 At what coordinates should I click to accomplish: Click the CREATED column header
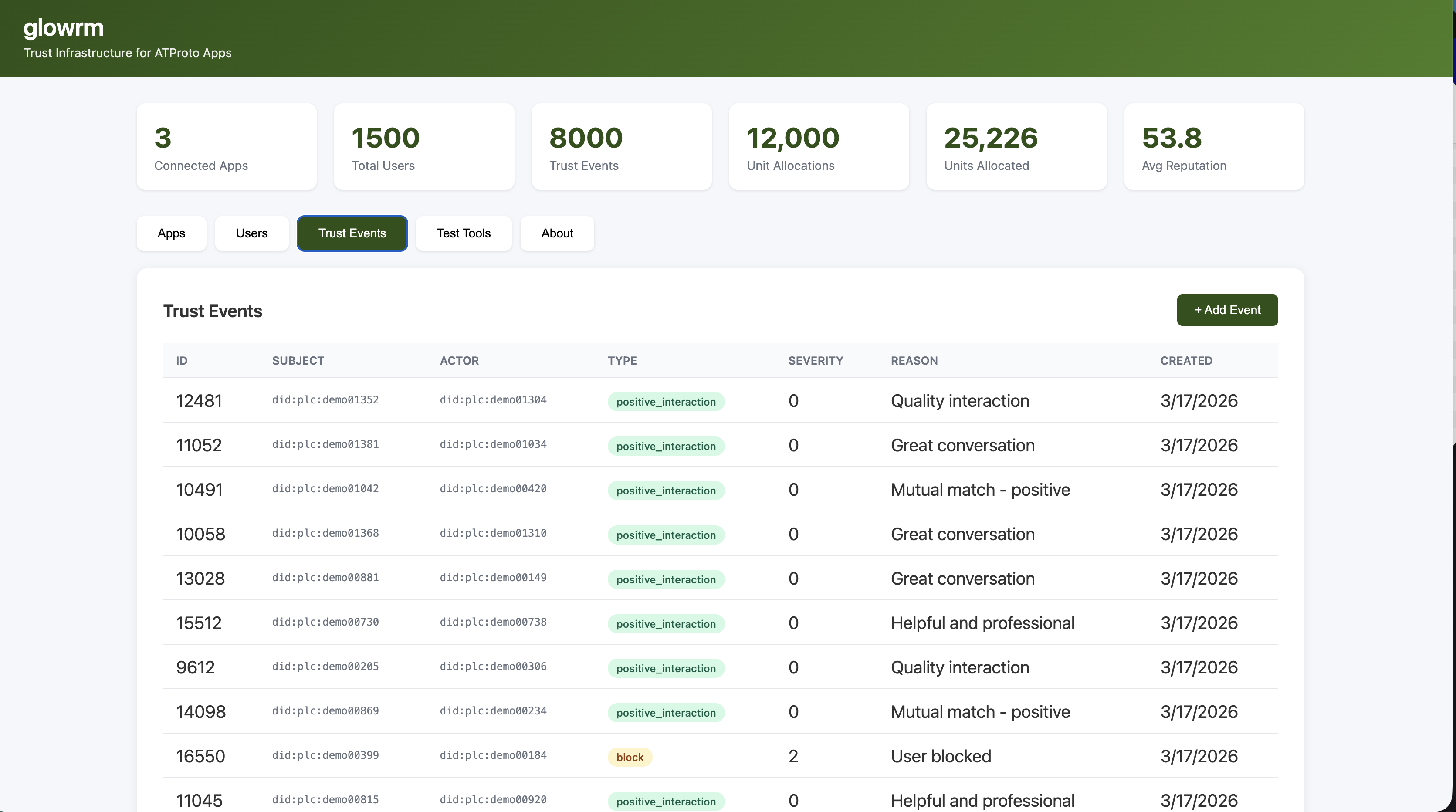1186,361
